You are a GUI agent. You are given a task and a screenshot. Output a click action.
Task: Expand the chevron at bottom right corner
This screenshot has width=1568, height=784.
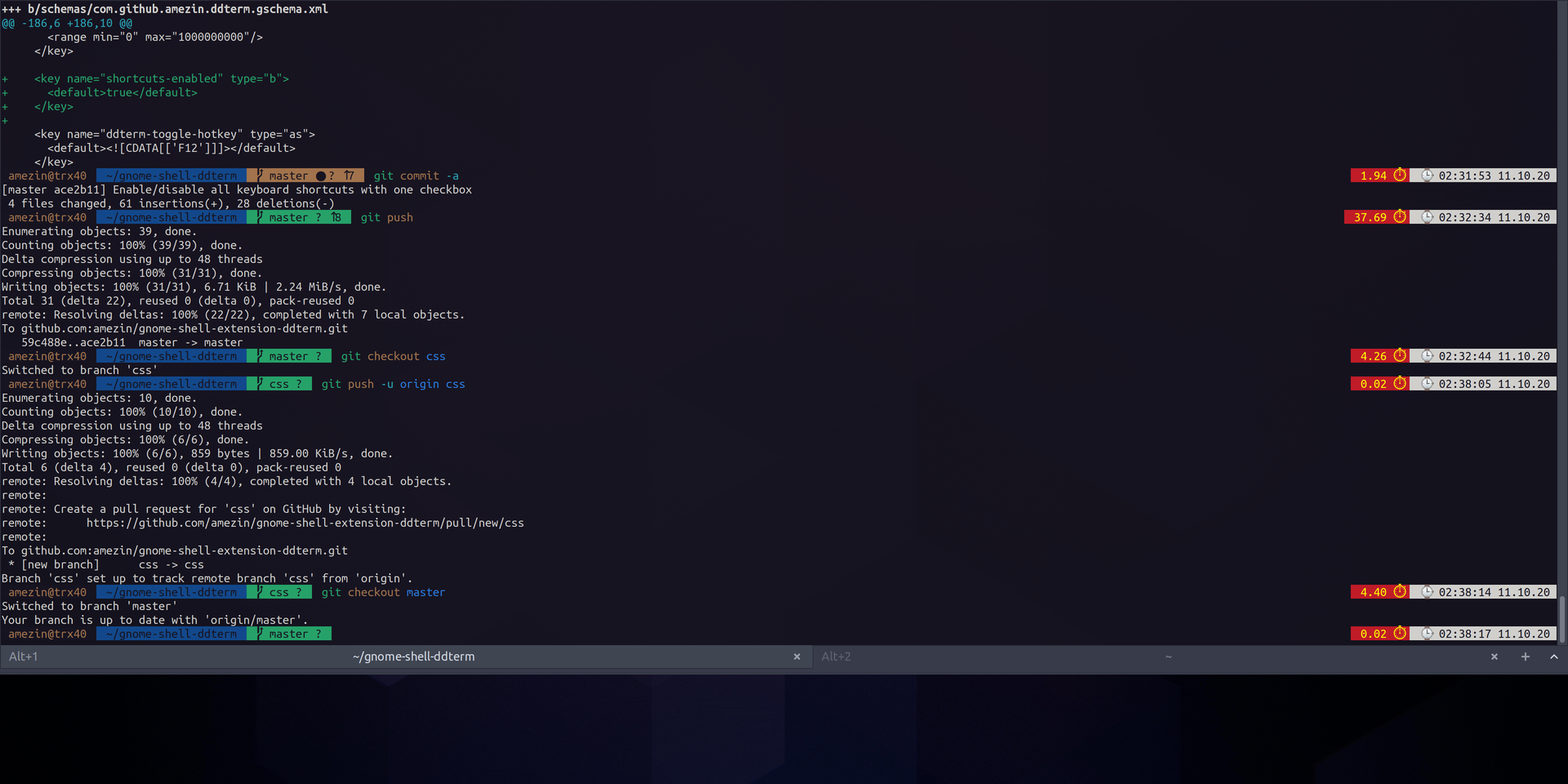click(x=1553, y=656)
